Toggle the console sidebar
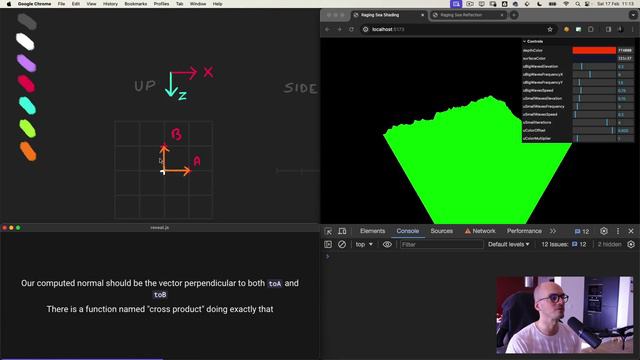This screenshot has height=360, width=640. click(328, 244)
